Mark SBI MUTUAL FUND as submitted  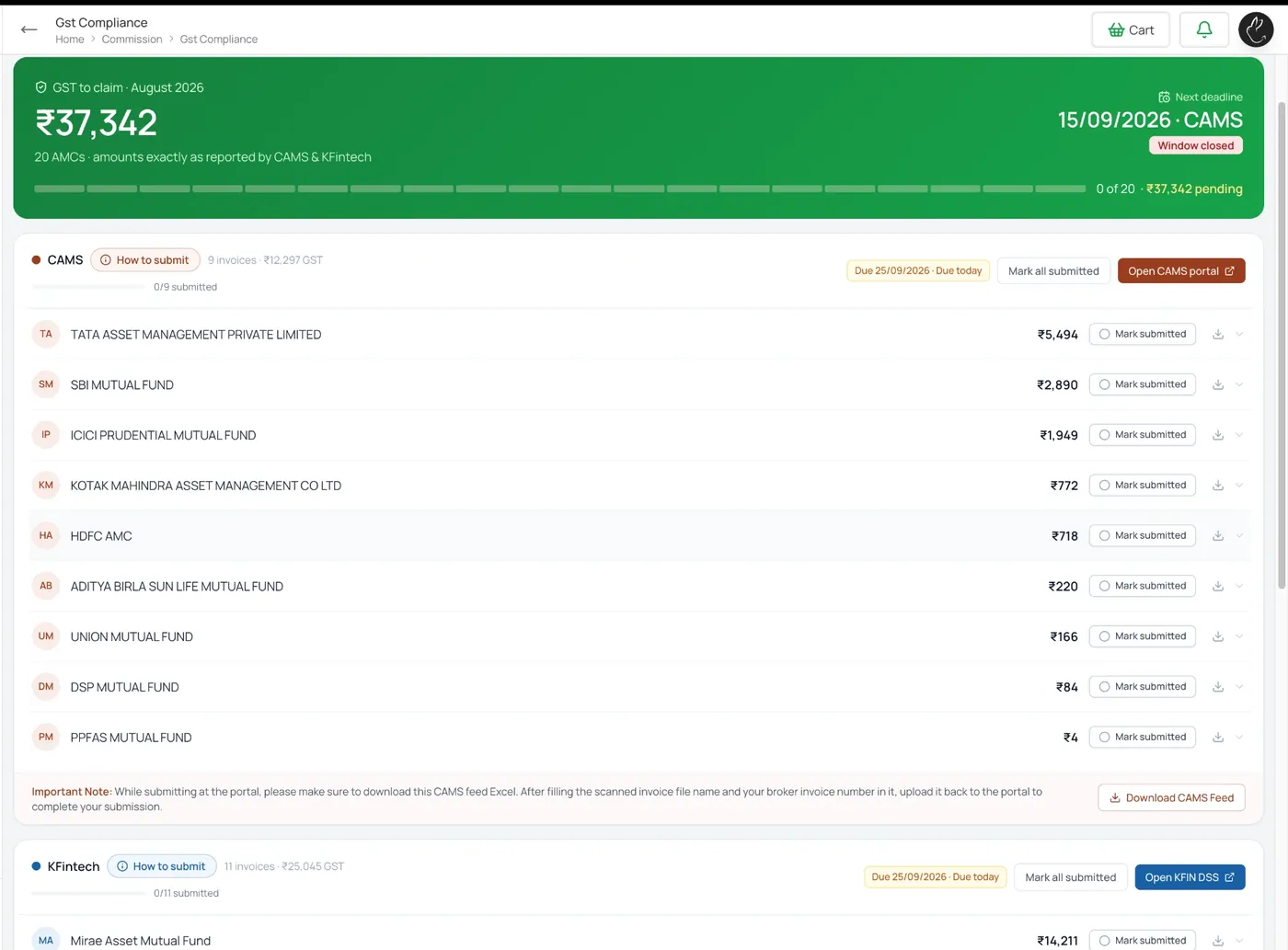pyautogui.click(x=1142, y=384)
